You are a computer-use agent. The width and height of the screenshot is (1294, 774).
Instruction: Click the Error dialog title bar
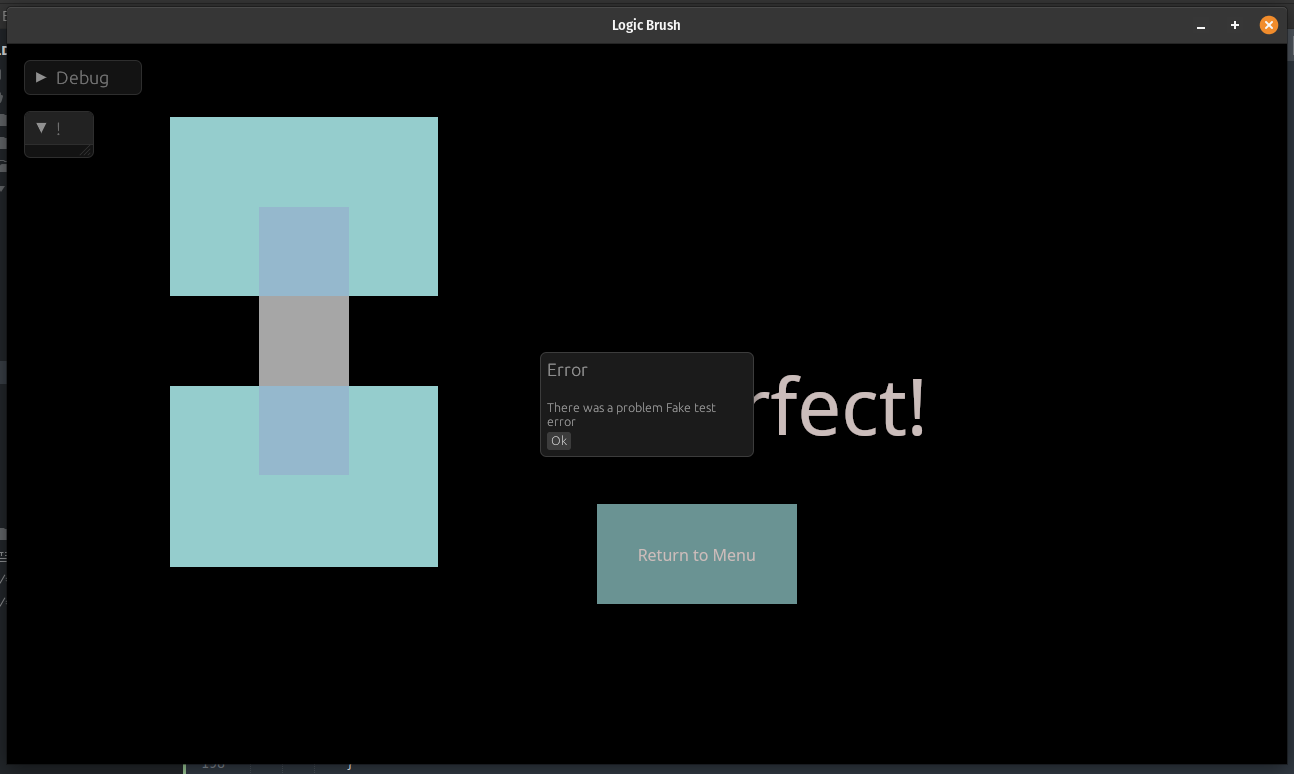(x=646, y=370)
